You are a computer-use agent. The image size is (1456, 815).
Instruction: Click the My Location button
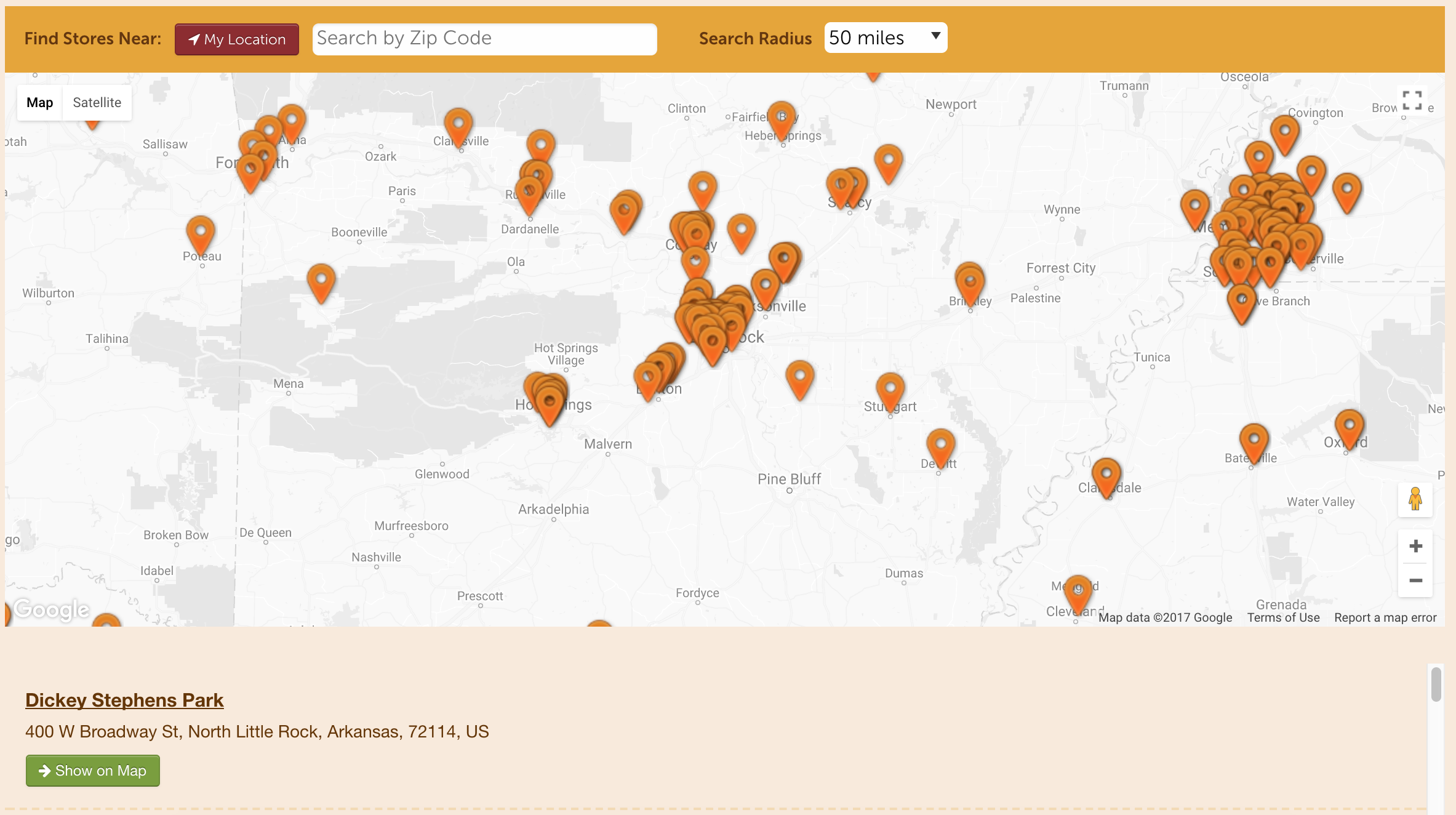click(x=237, y=39)
